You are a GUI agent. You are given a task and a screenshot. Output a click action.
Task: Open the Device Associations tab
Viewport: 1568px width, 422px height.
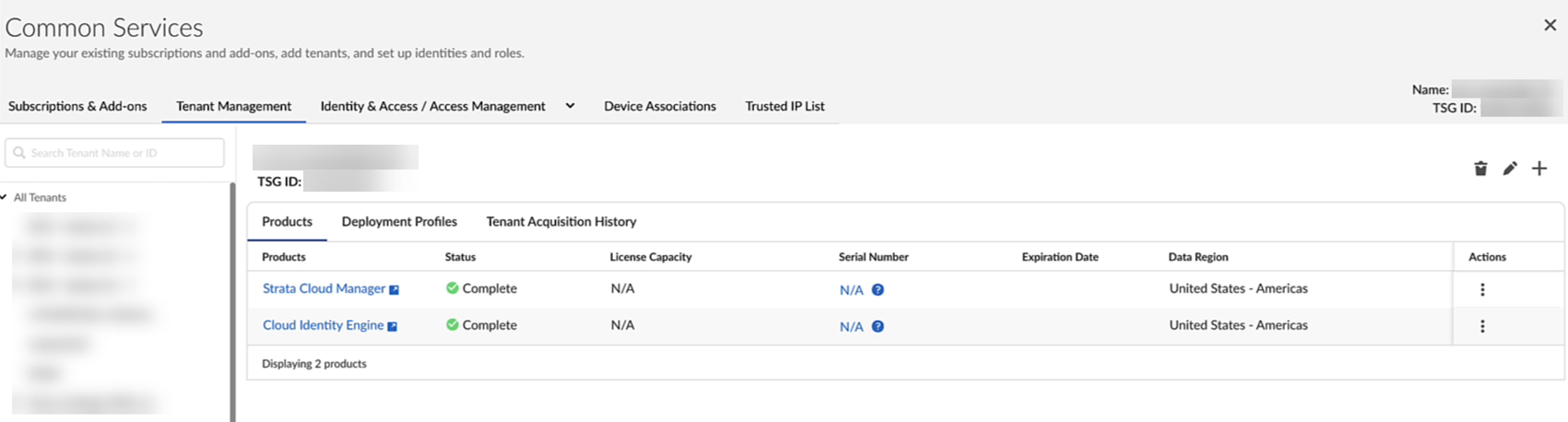(x=660, y=106)
